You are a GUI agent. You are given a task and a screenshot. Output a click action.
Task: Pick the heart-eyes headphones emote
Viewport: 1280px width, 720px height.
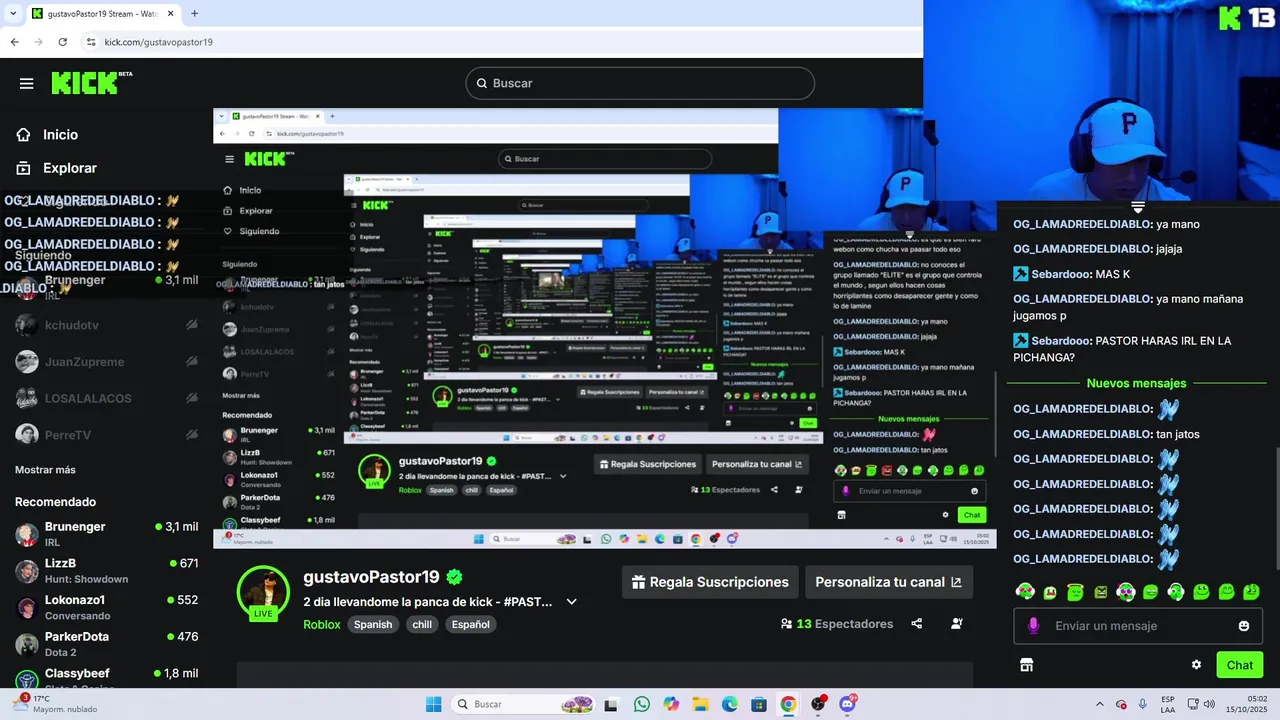pos(1025,592)
